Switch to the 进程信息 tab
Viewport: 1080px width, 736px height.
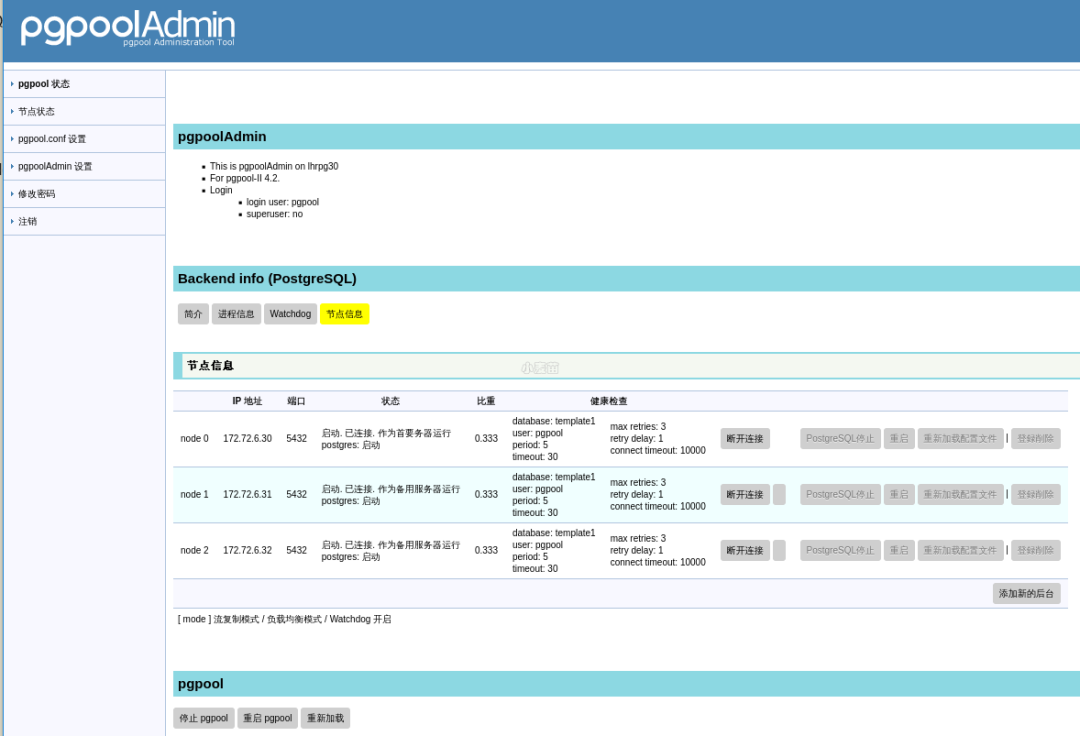236,314
